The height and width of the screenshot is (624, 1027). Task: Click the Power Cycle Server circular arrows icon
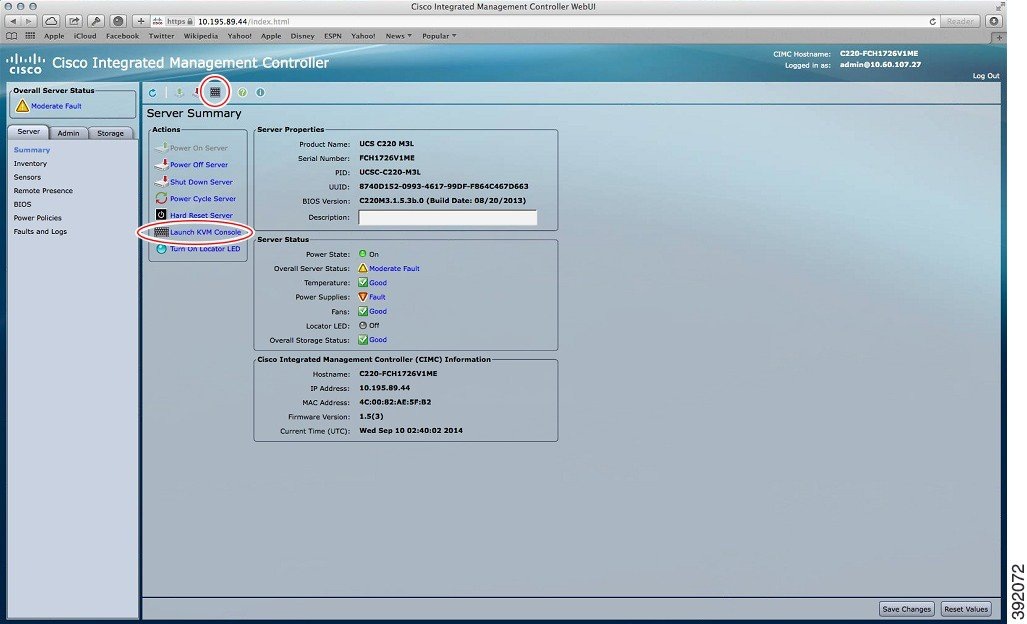[x=161, y=198]
